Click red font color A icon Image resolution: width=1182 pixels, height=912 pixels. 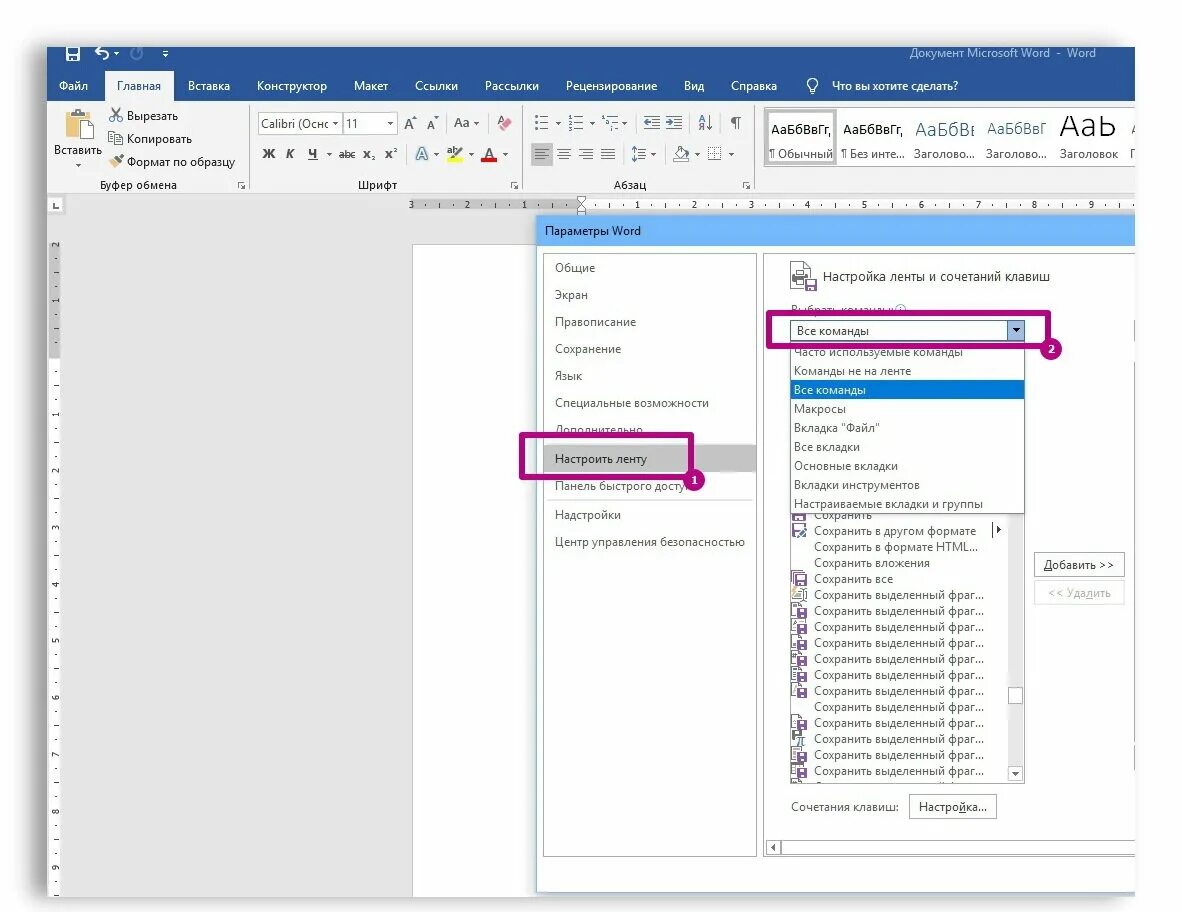tap(489, 154)
